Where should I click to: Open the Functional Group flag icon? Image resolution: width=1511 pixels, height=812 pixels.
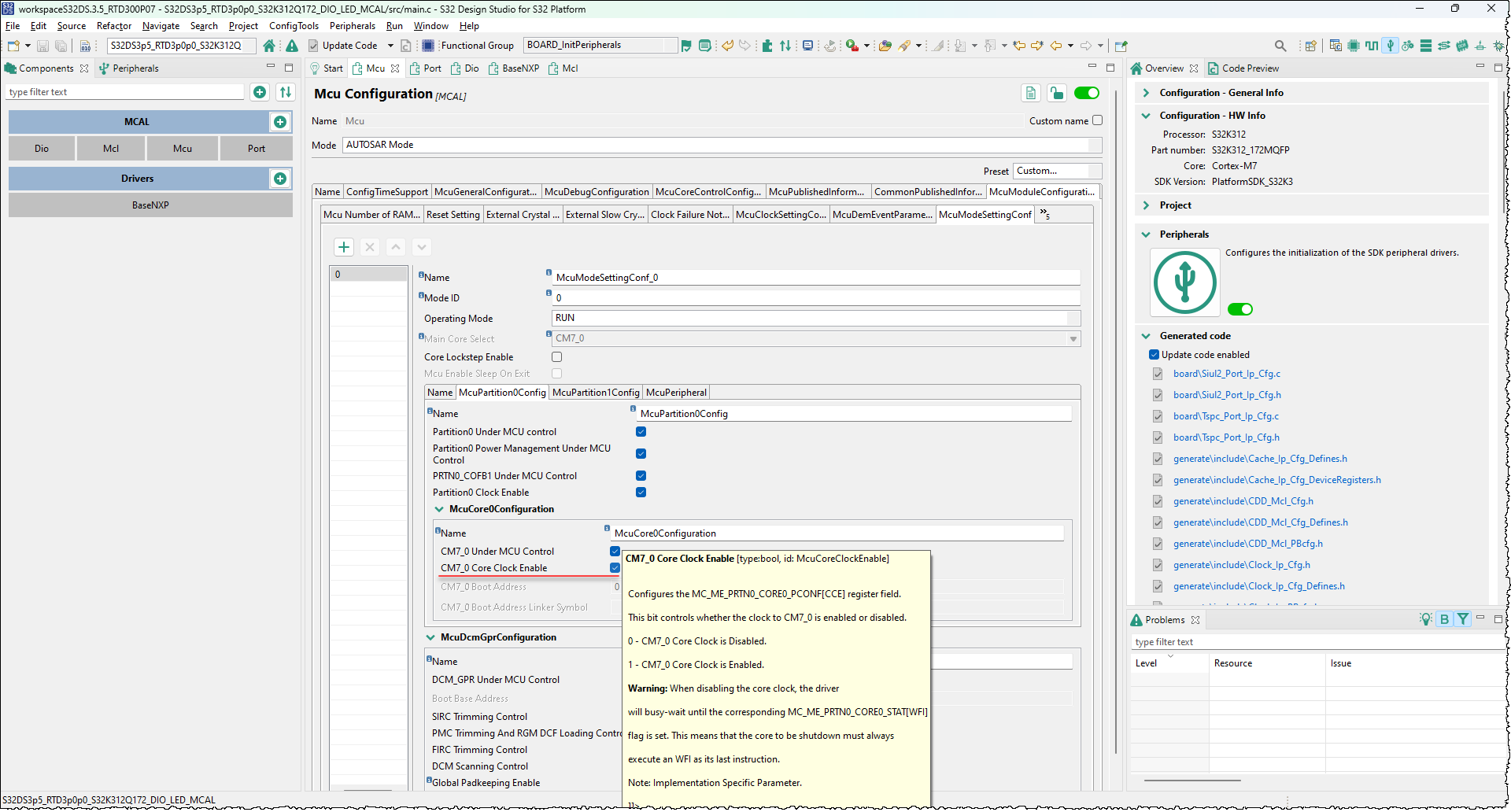686,46
